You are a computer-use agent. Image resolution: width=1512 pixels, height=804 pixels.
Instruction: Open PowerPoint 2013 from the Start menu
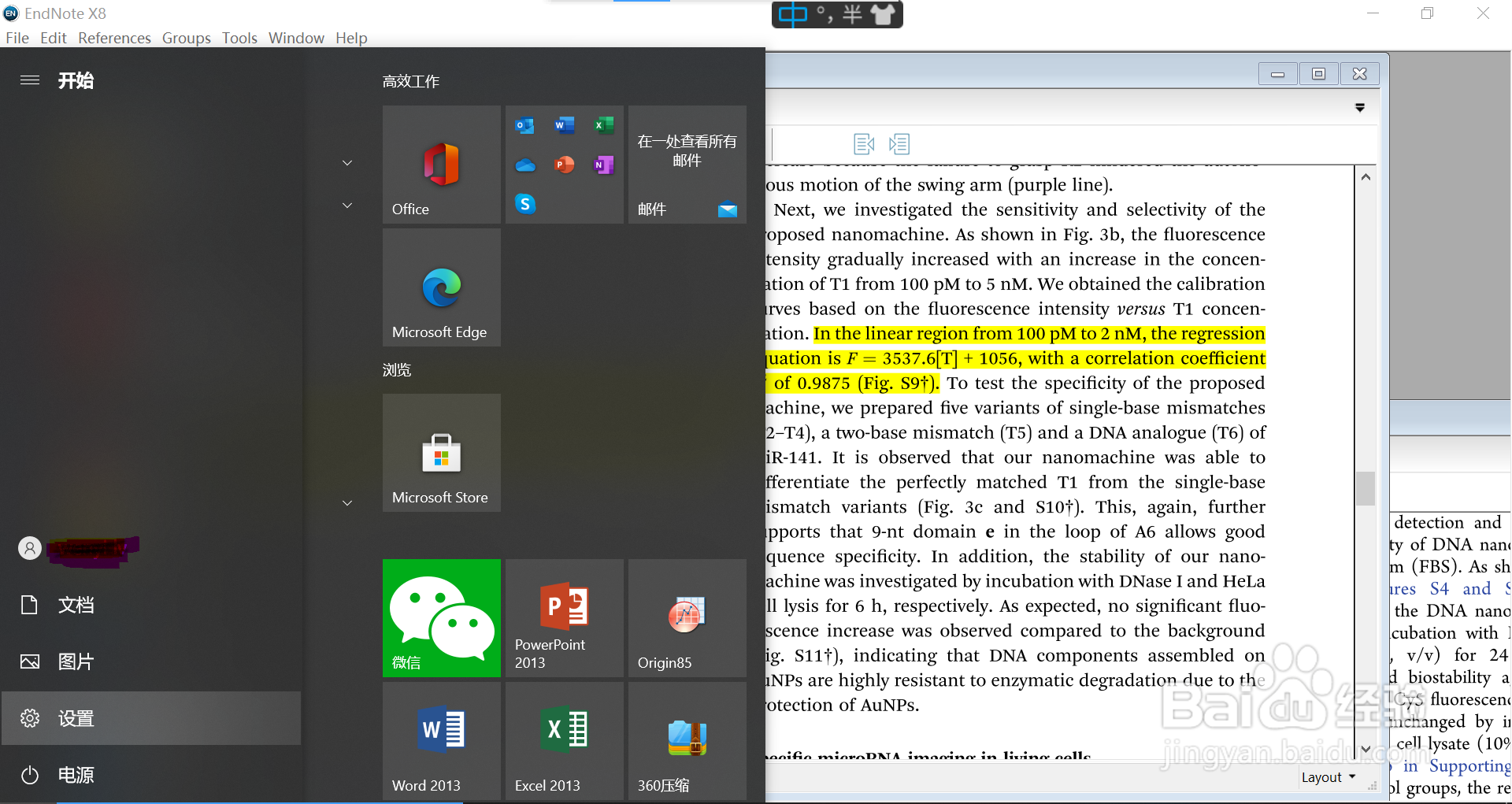coord(563,618)
